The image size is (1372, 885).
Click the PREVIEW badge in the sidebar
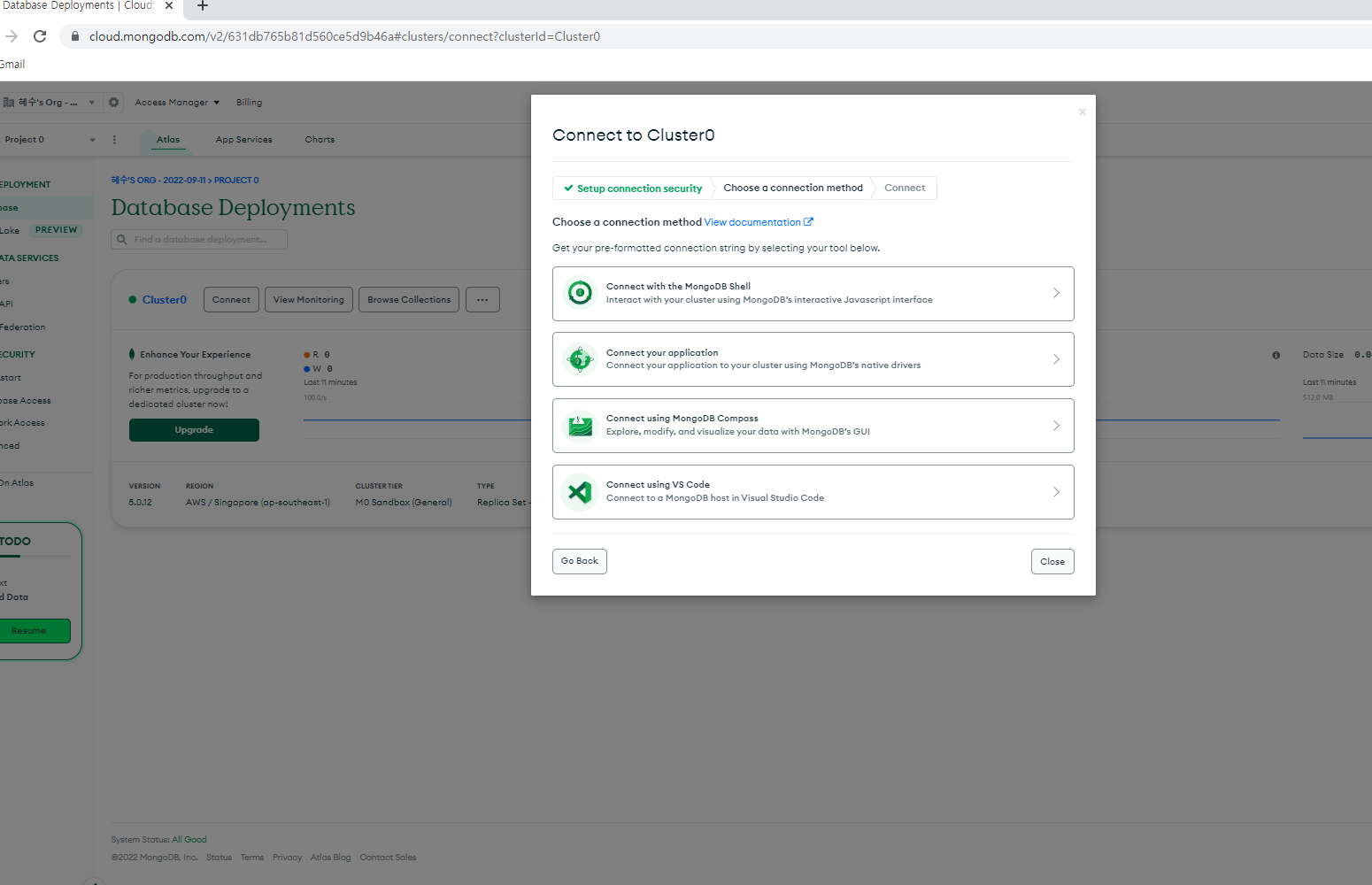point(56,230)
